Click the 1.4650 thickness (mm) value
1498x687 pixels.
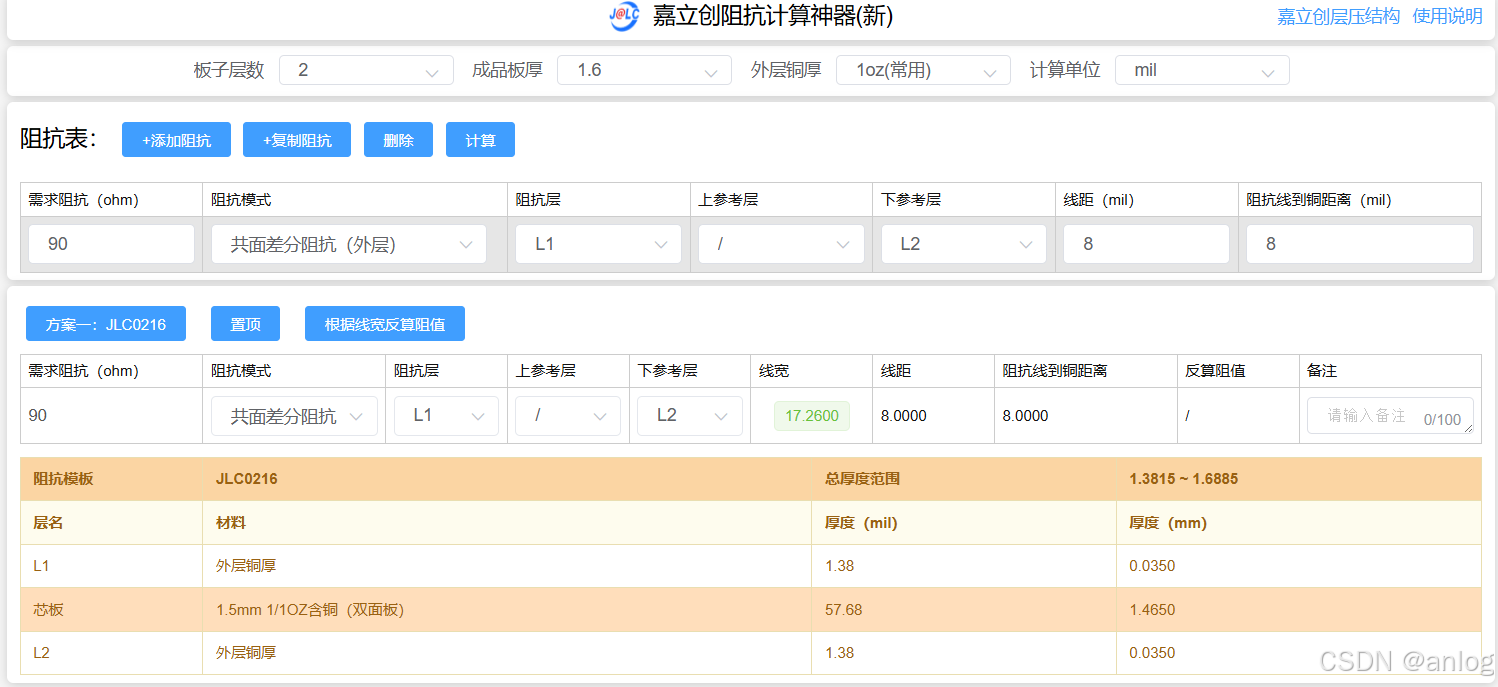[x=1152, y=610]
